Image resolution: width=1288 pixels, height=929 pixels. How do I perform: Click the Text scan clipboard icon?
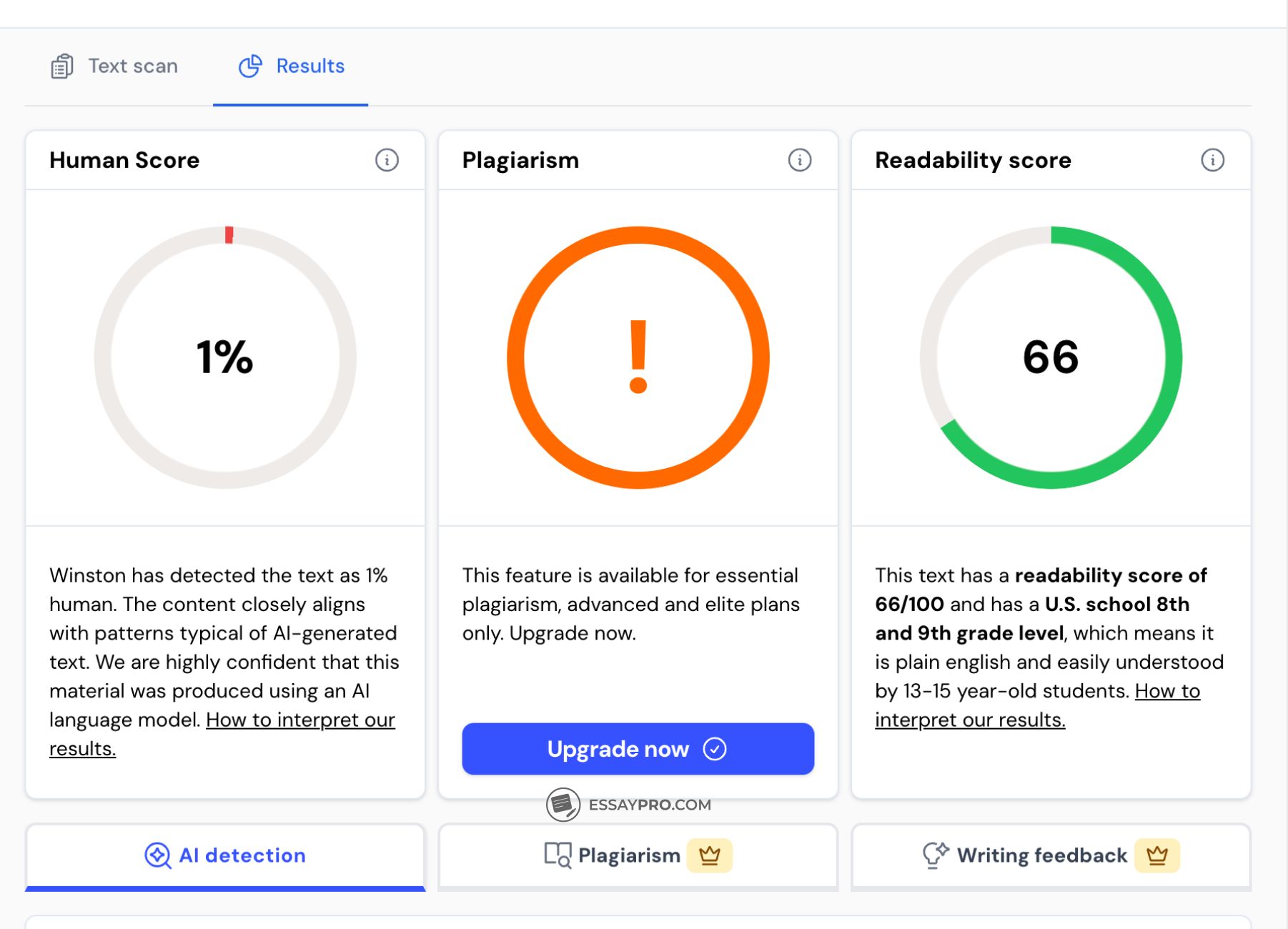coord(62,66)
